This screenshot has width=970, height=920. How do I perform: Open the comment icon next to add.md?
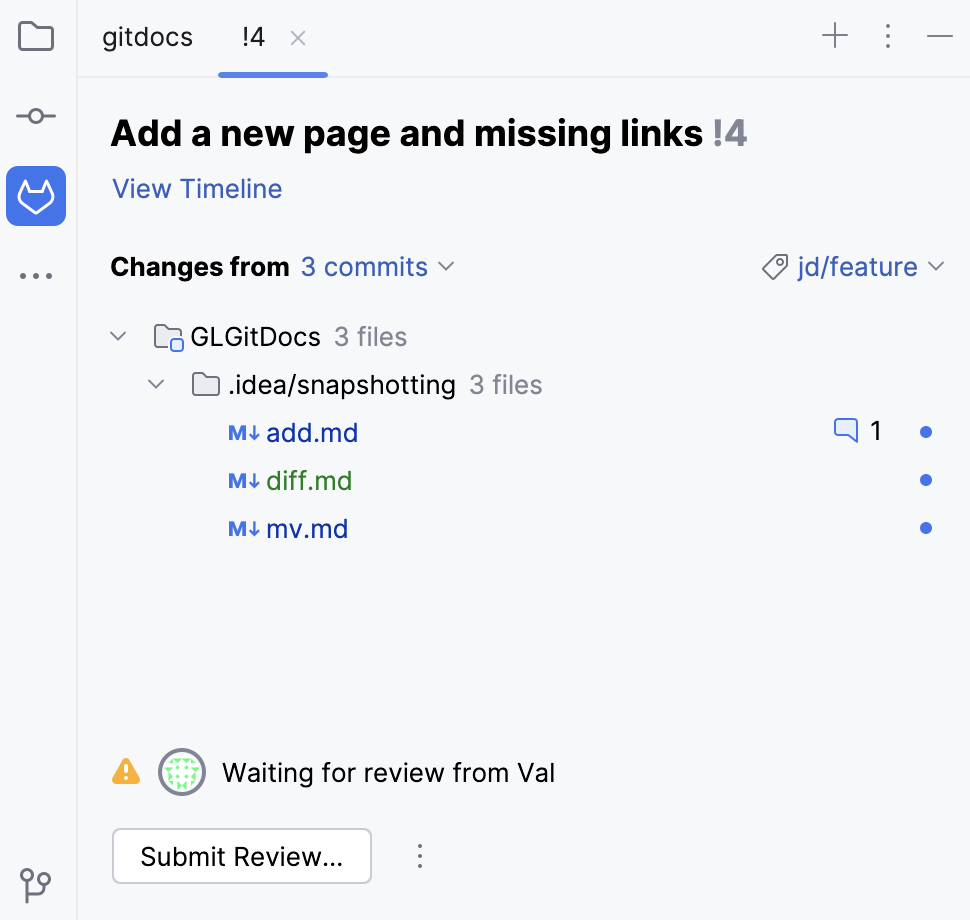coord(845,430)
